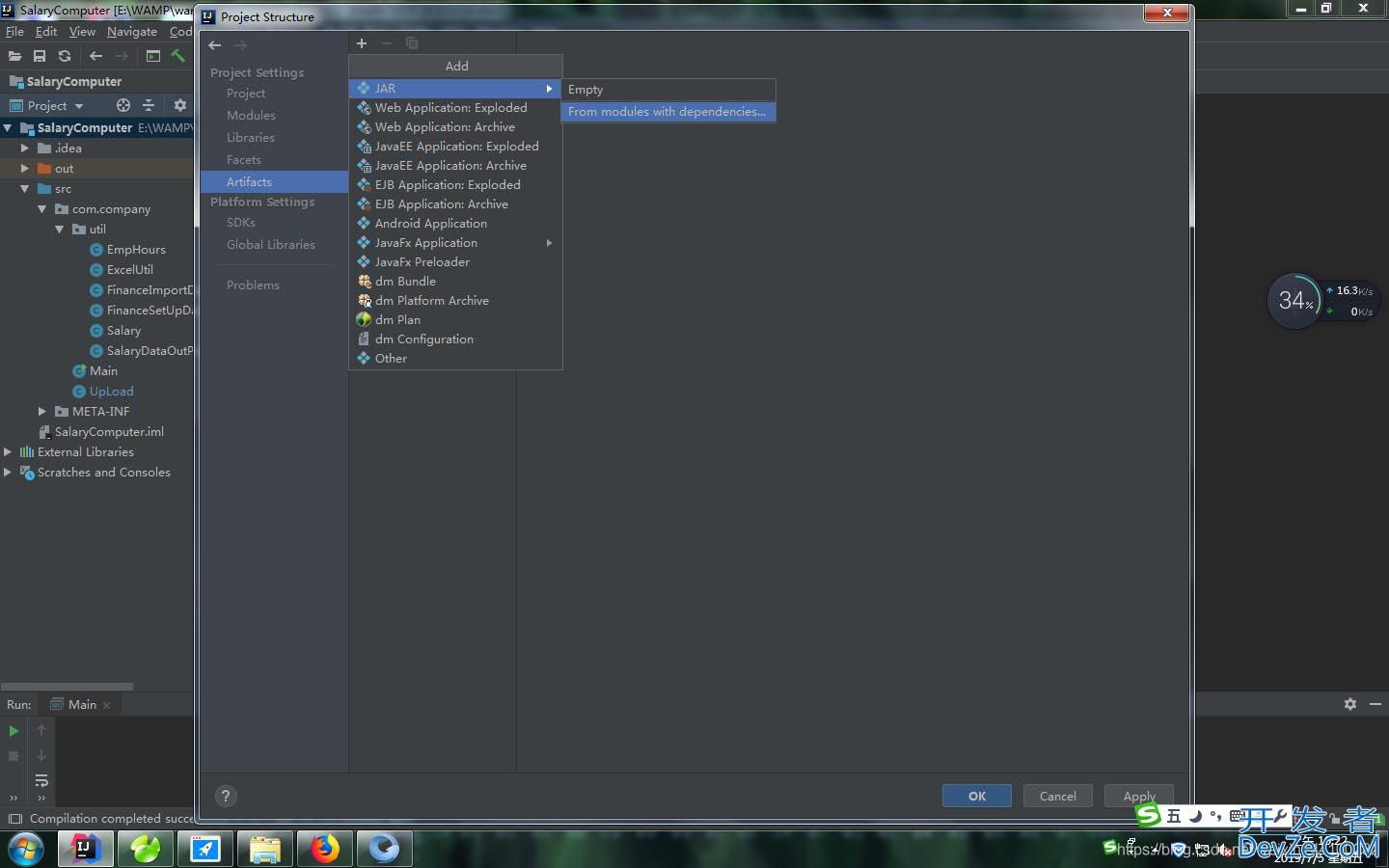1389x868 pixels.
Task: Select EJB Application: Exploded
Action: tap(455, 184)
